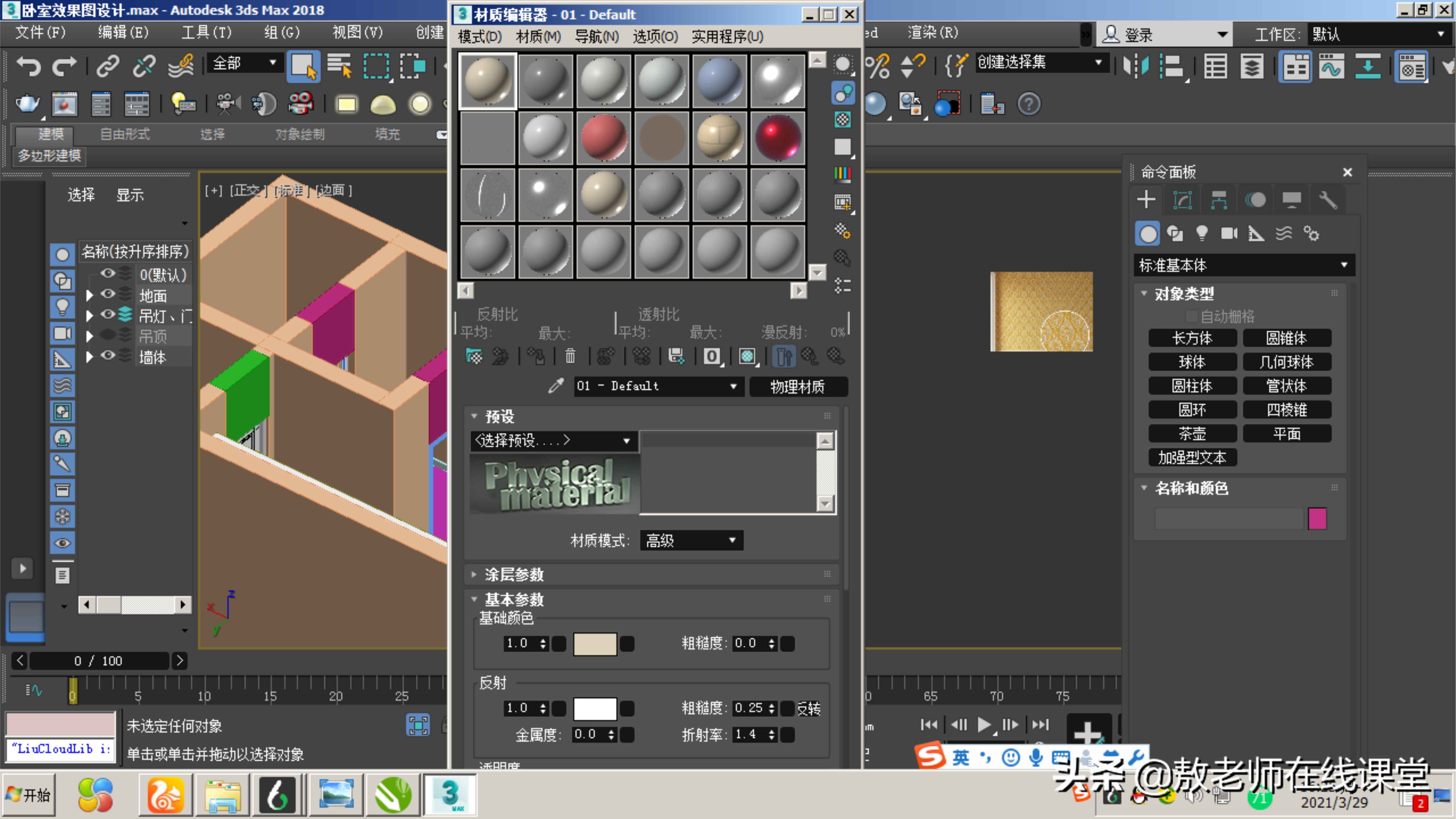This screenshot has height=819, width=1456.
Task: Hide the 地面 layer eye icon
Action: [x=108, y=294]
